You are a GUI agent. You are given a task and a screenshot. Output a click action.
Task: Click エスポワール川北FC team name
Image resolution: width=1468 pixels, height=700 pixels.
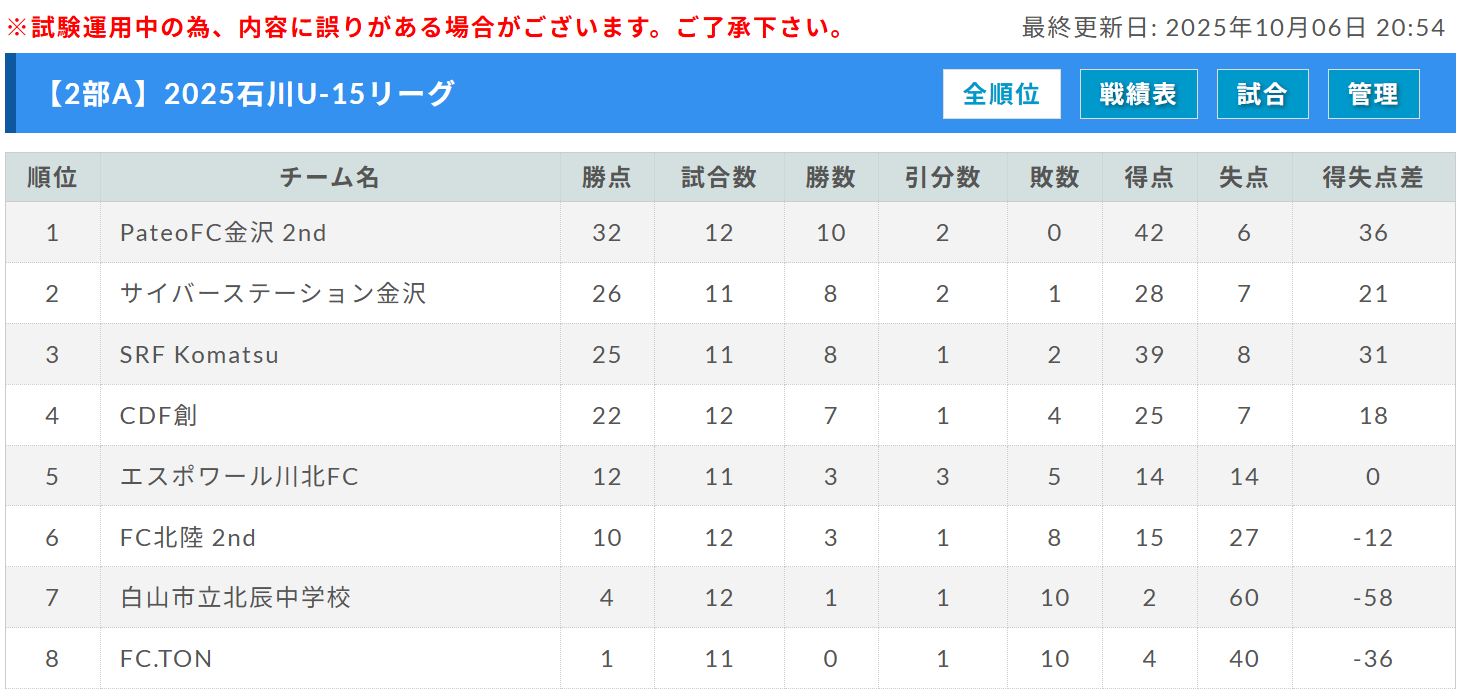coord(239,477)
